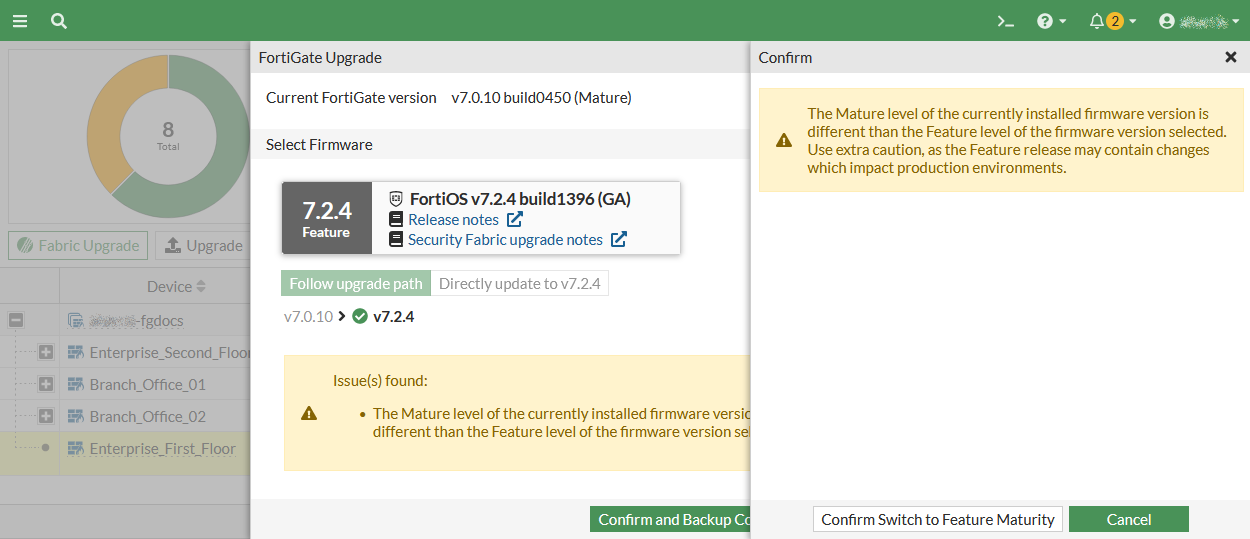The image size is (1250, 539).
Task: Sort by the Device column header
Action: [x=176, y=286]
